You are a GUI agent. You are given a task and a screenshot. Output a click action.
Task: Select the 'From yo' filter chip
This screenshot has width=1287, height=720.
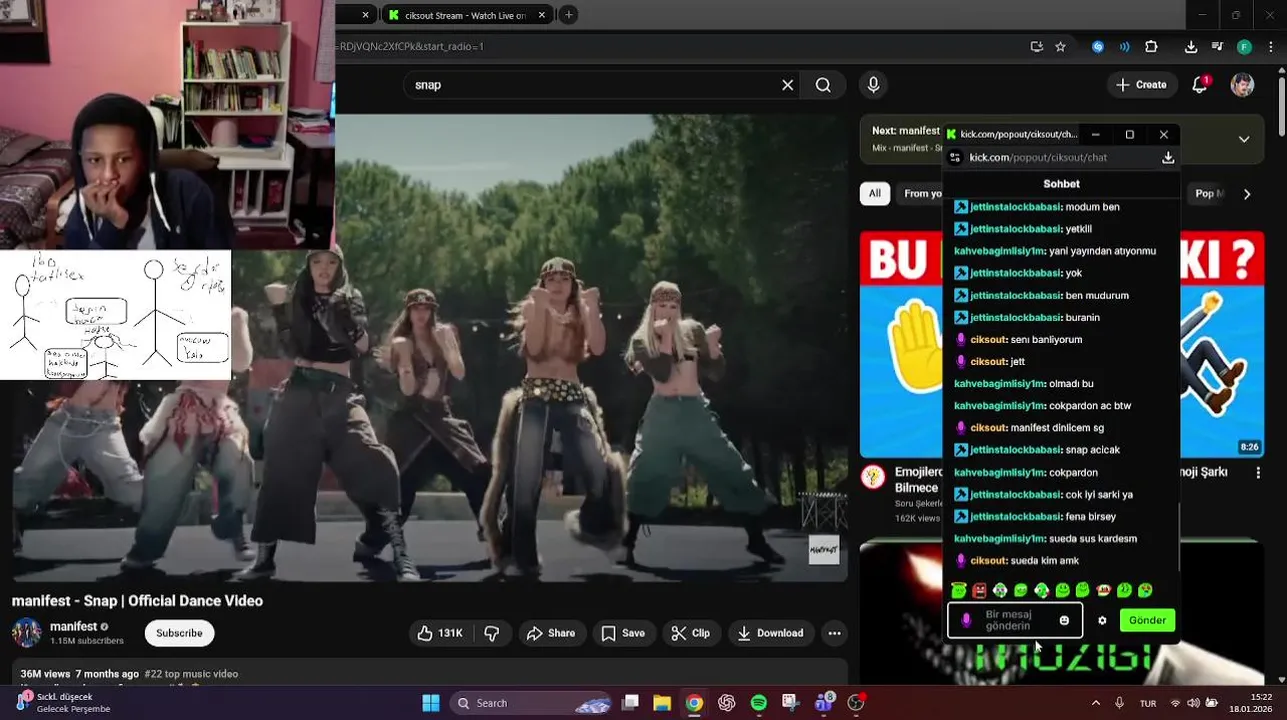[922, 194]
